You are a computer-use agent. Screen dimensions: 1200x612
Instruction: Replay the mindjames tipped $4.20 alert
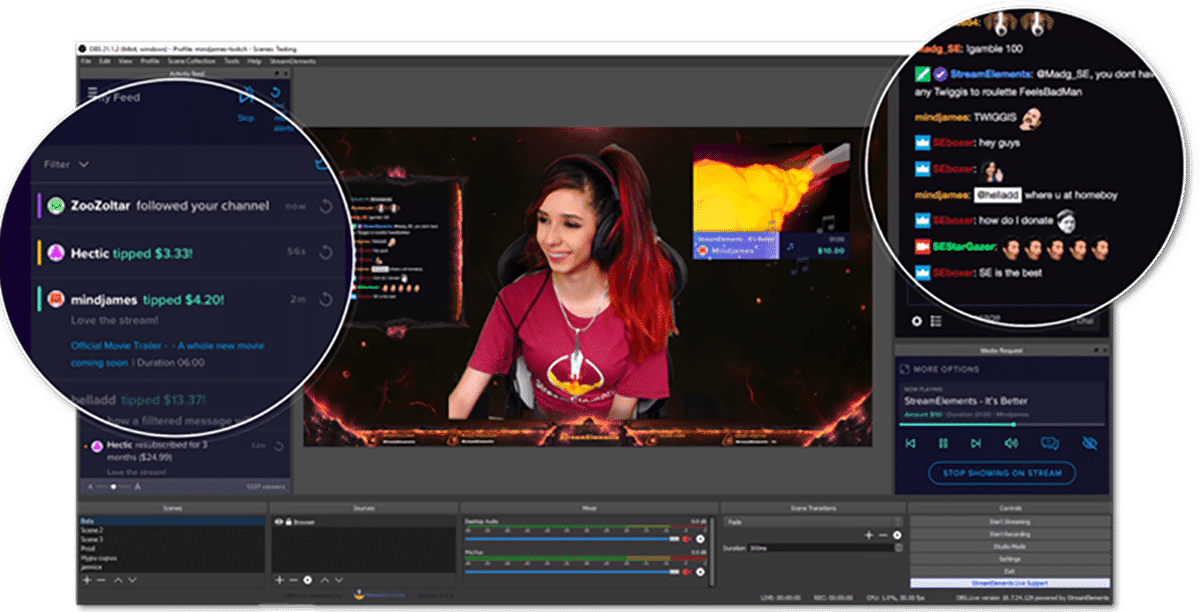point(326,299)
